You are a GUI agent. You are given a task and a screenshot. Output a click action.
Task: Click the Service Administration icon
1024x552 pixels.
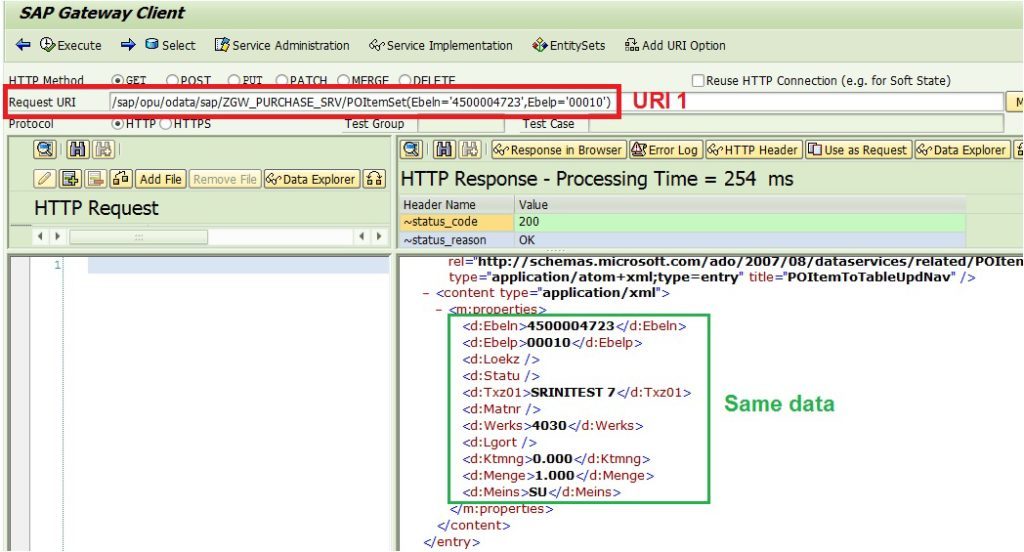pyautogui.click(x=222, y=45)
